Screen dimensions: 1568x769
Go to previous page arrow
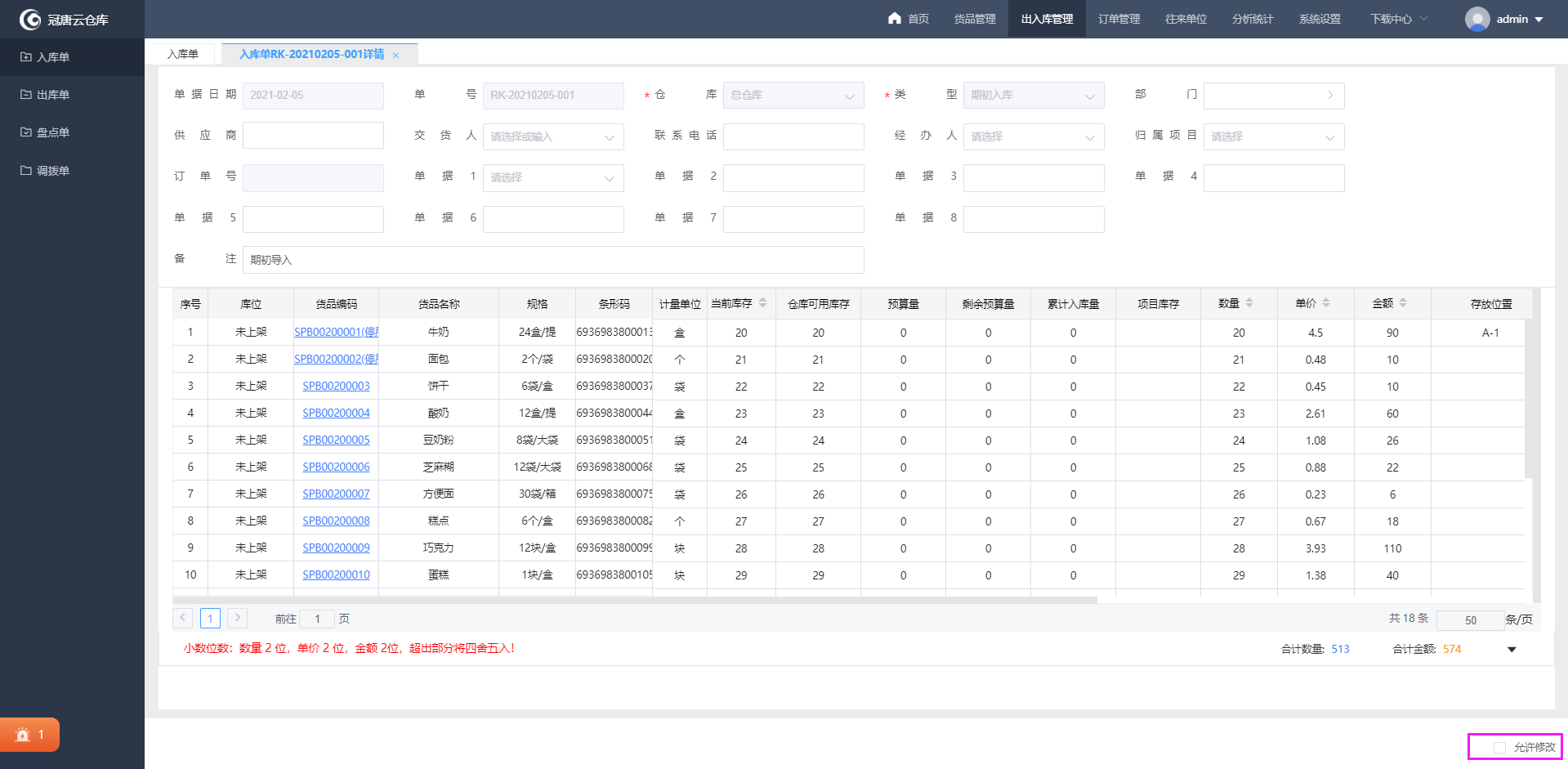(x=183, y=618)
